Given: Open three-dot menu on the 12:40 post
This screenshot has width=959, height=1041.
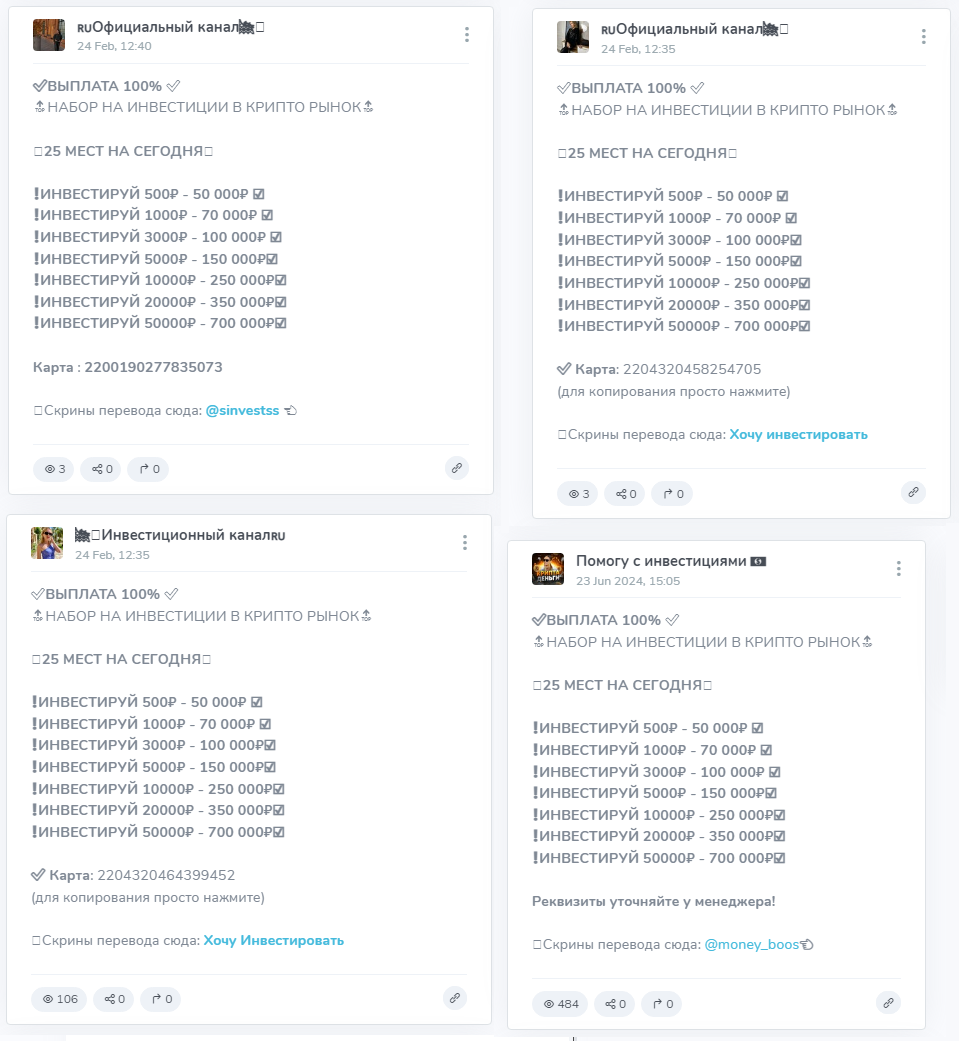Looking at the screenshot, I should 466,35.
